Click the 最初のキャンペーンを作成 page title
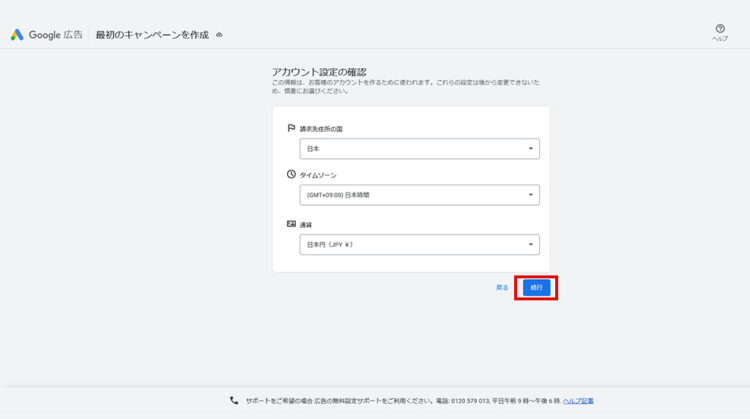750x419 pixels. (x=152, y=35)
